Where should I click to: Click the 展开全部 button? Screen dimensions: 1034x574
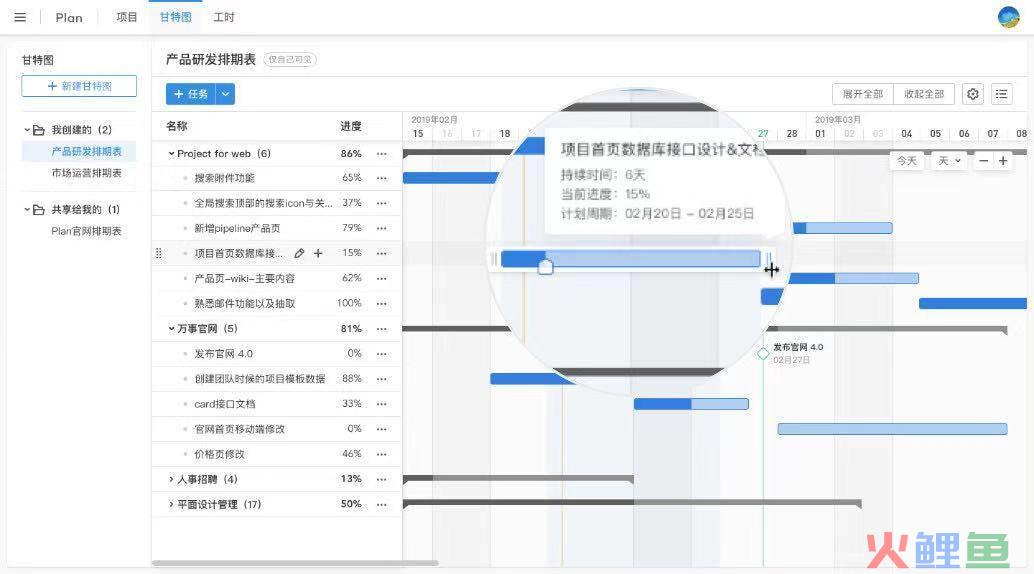(863, 94)
